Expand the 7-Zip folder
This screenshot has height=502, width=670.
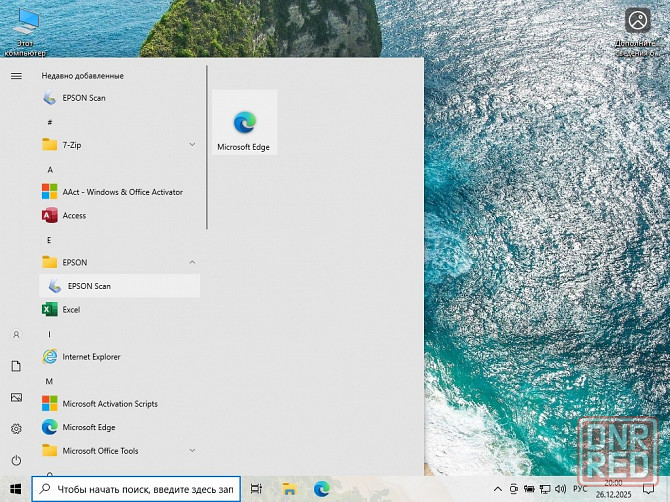192,145
